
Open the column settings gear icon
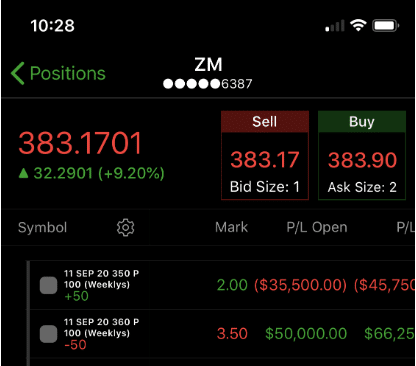[125, 228]
